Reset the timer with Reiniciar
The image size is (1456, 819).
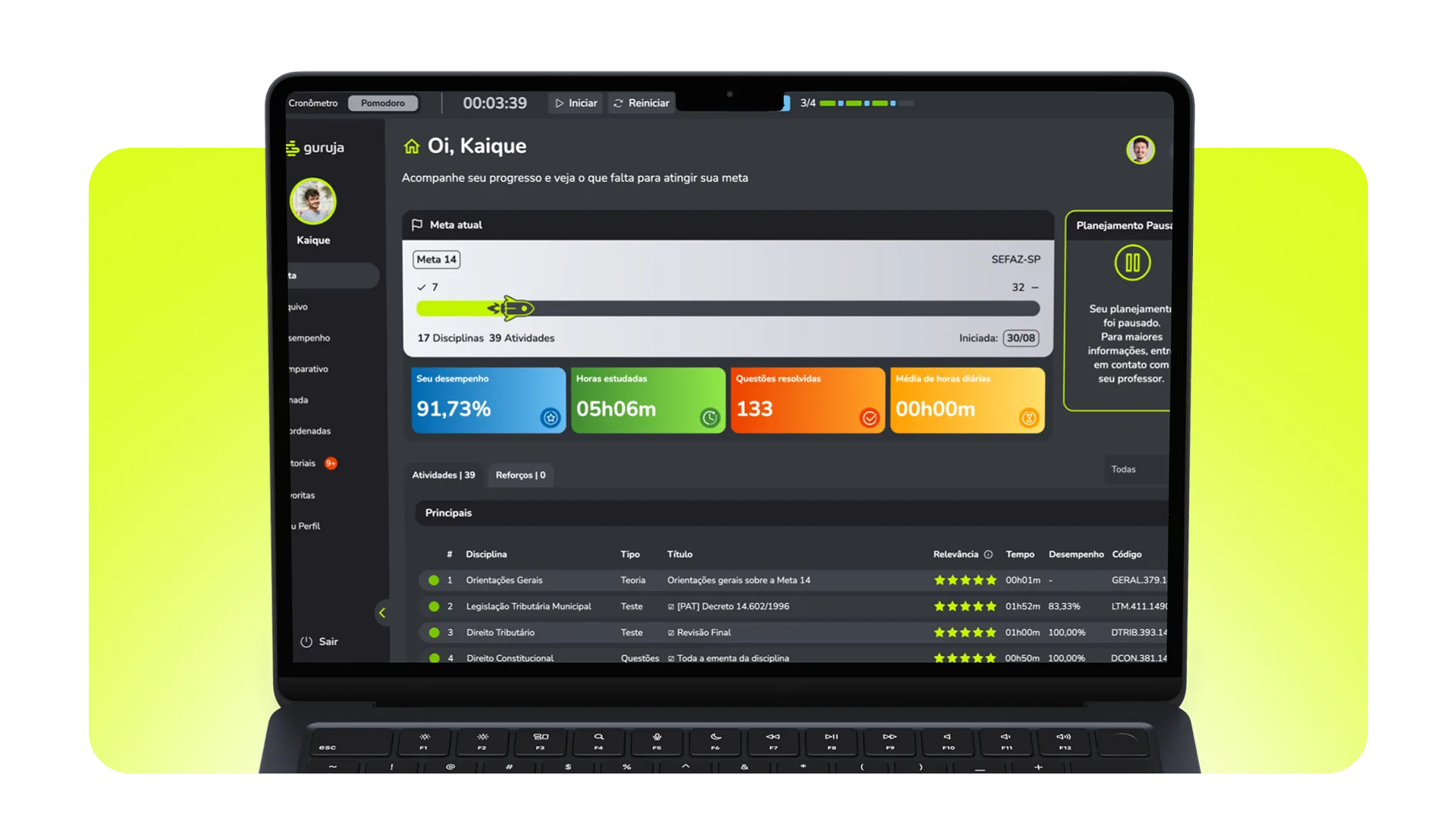642,103
